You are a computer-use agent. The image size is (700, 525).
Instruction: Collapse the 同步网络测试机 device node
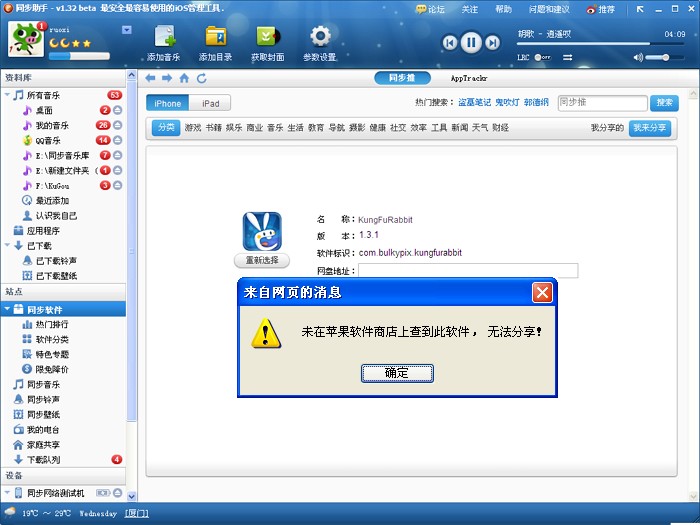[x=7, y=492]
